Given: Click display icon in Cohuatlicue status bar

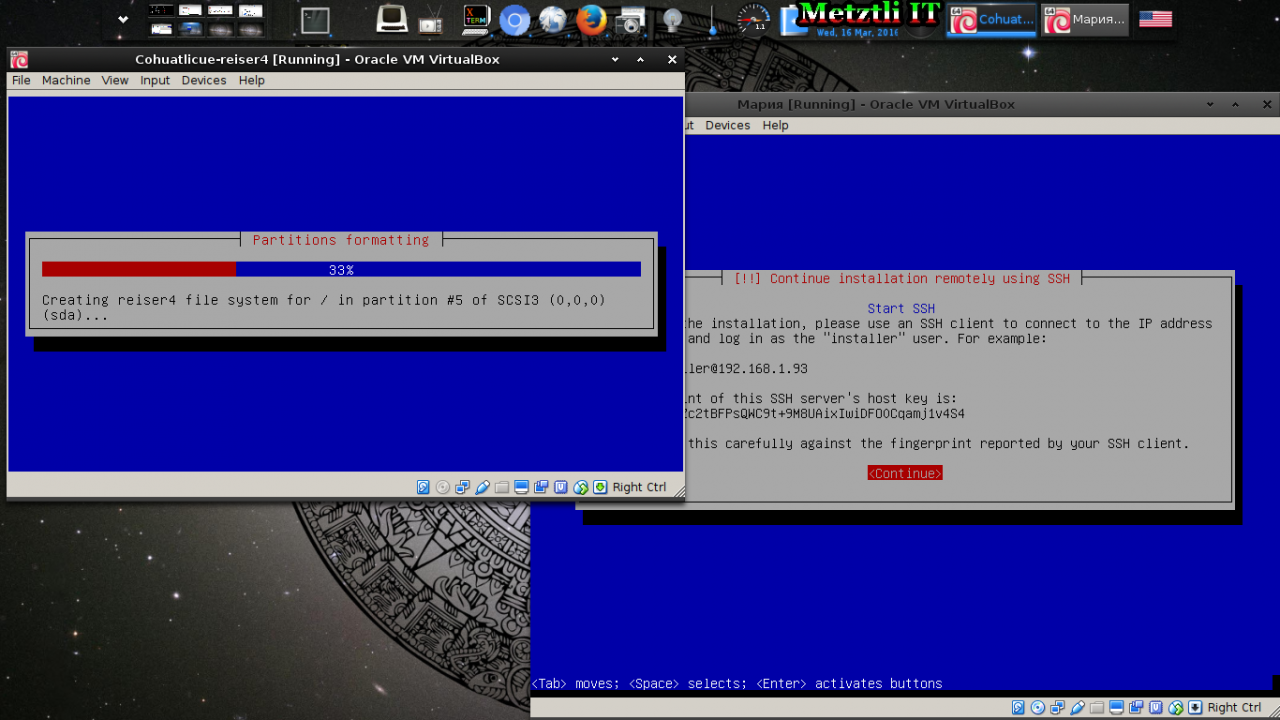Looking at the screenshot, I should (x=522, y=487).
